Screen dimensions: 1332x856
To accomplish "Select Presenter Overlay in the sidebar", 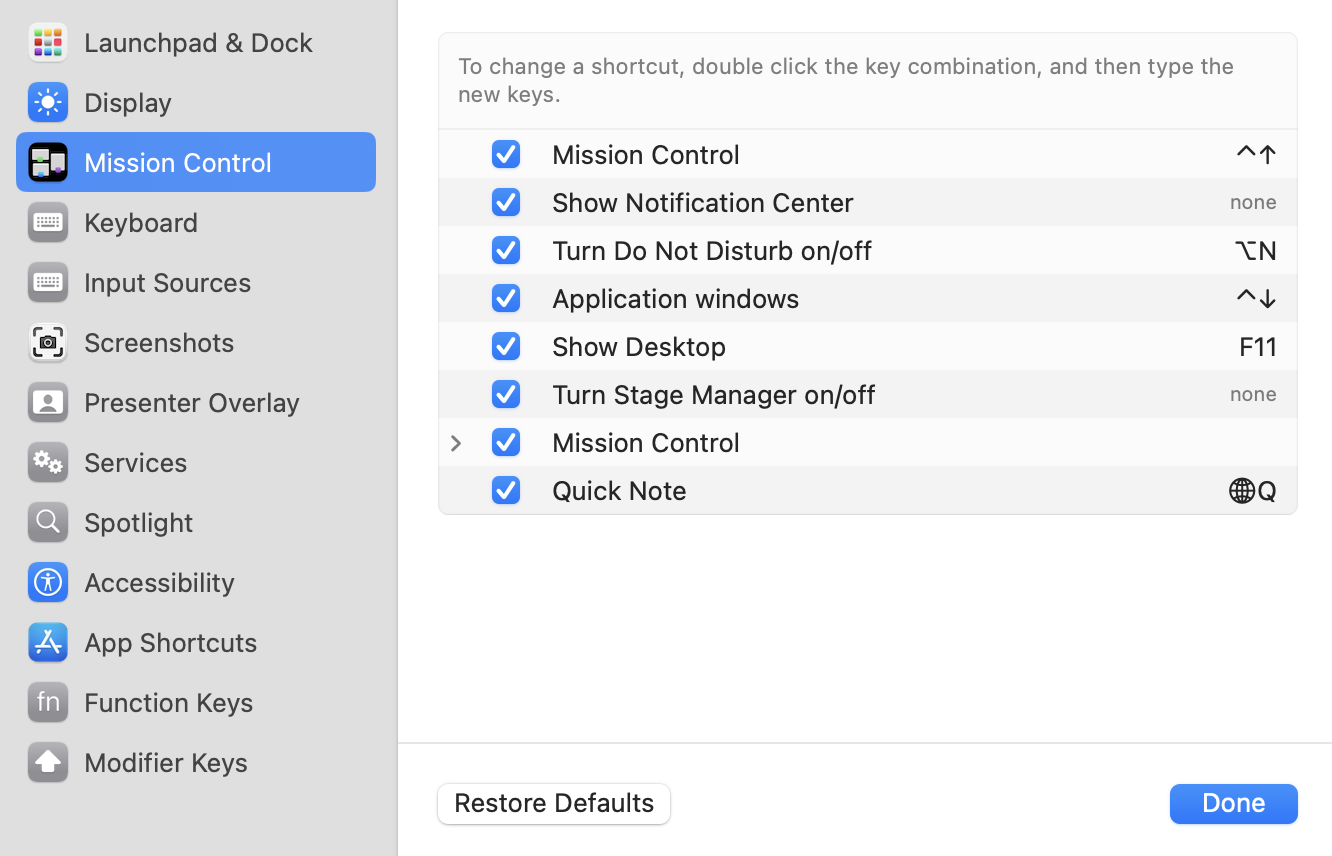I will [191, 402].
